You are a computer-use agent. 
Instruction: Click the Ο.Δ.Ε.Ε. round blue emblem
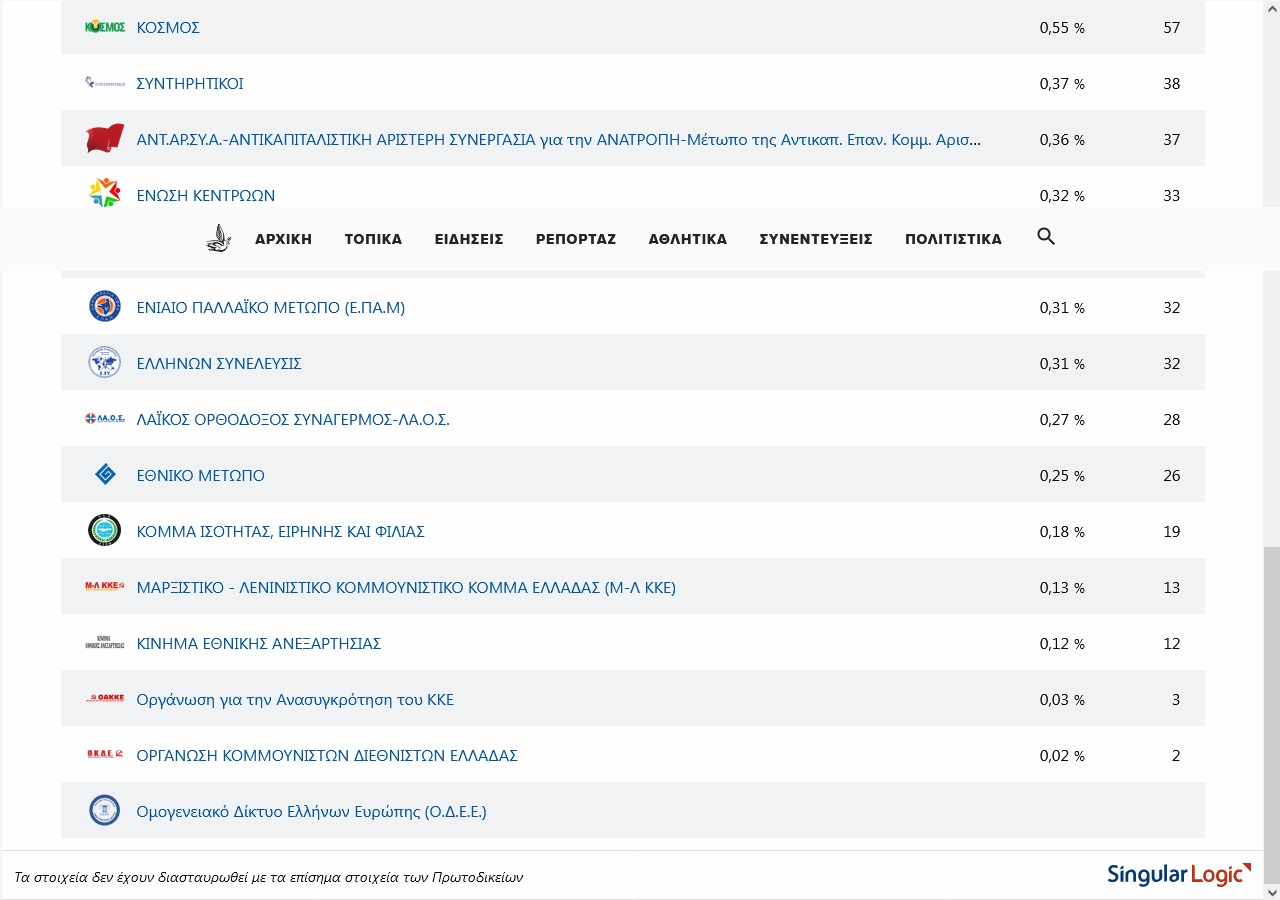click(x=105, y=811)
